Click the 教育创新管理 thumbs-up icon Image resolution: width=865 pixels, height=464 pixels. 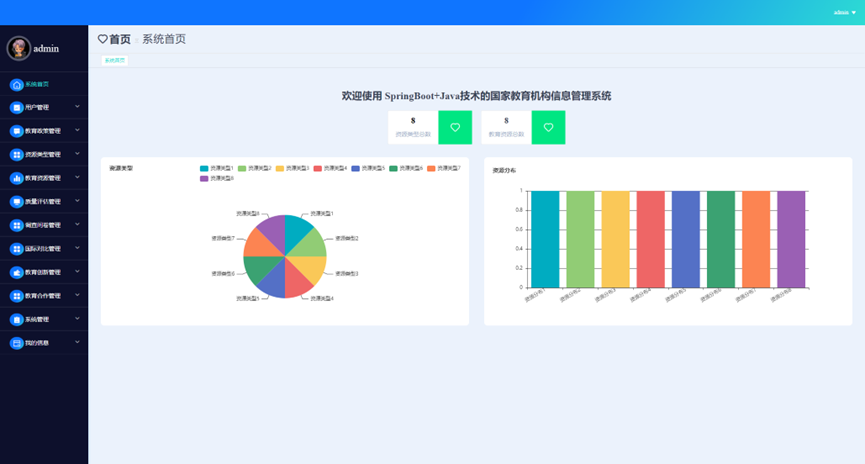coord(17,273)
